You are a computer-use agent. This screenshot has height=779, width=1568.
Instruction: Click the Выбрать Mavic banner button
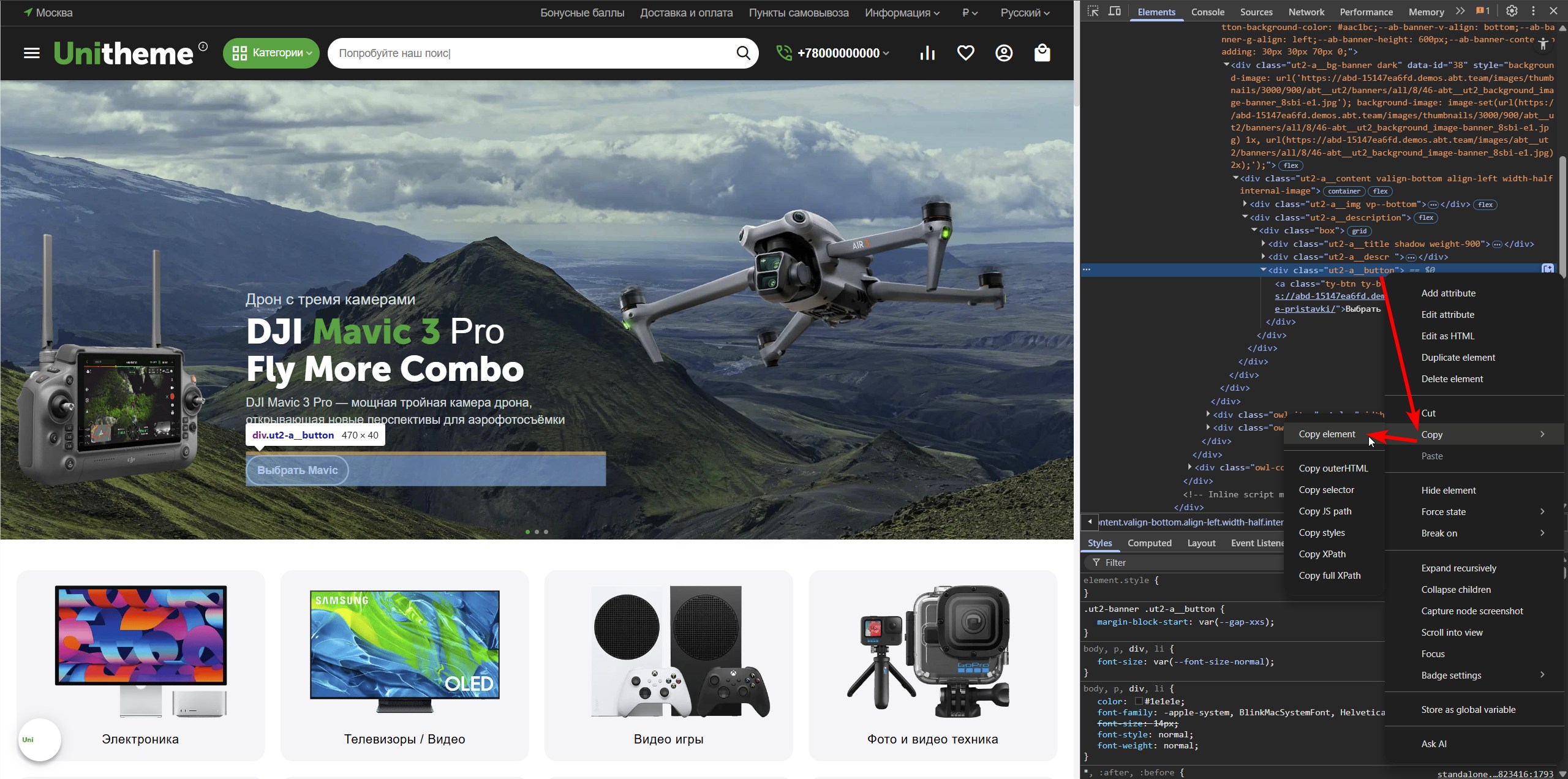coord(297,470)
